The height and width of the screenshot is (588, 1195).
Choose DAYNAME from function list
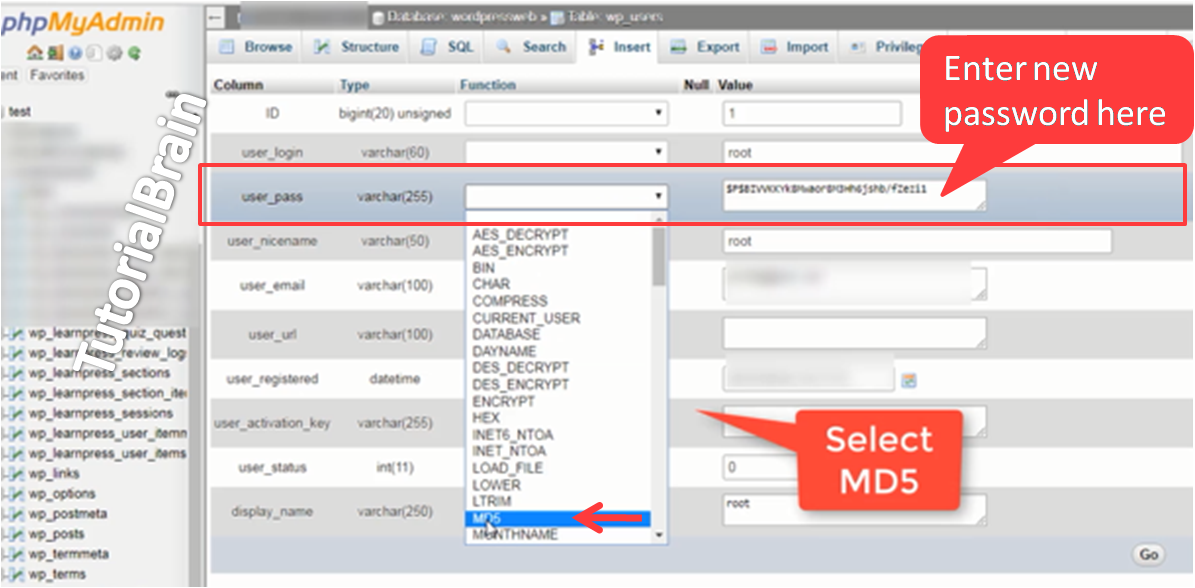(x=558, y=351)
